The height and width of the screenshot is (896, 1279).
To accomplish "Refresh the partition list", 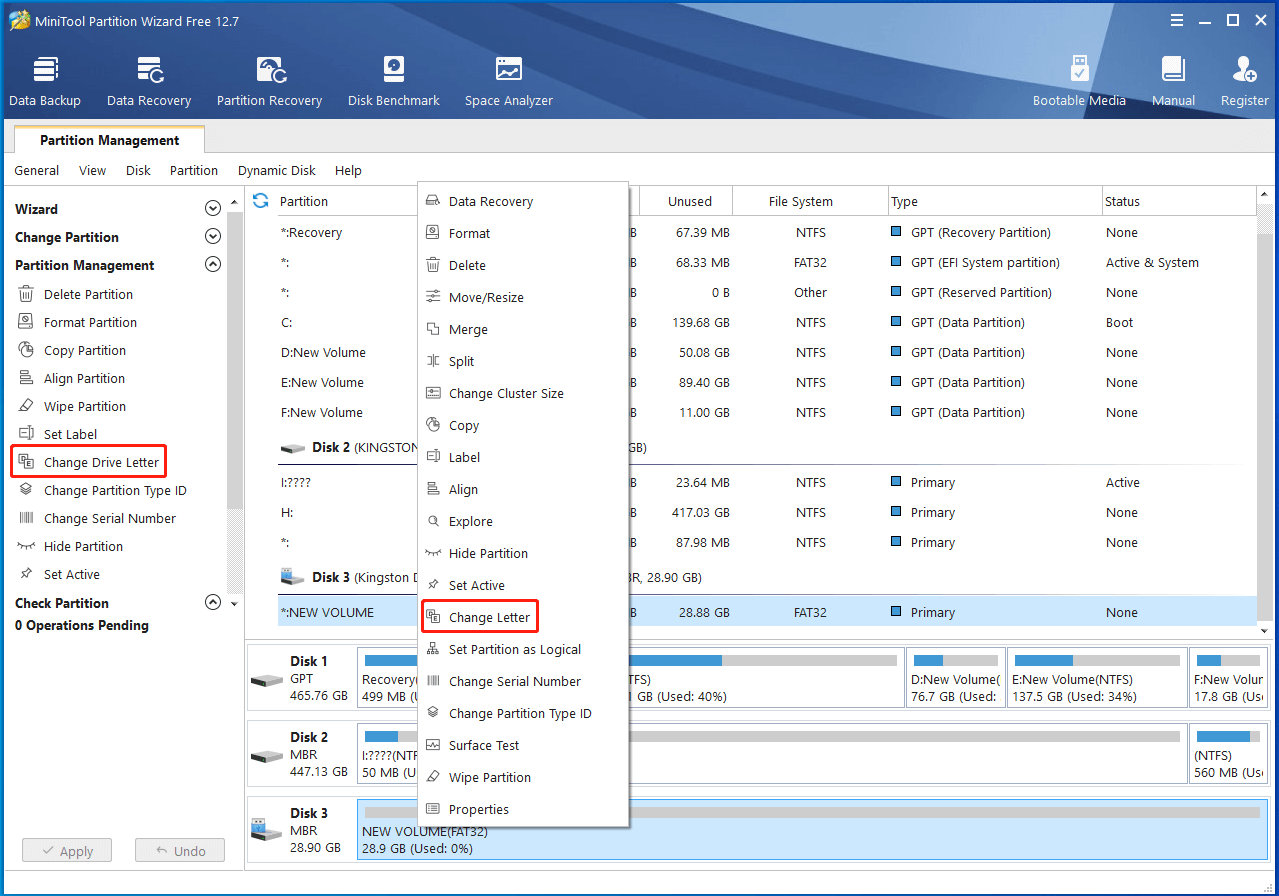I will pos(259,200).
